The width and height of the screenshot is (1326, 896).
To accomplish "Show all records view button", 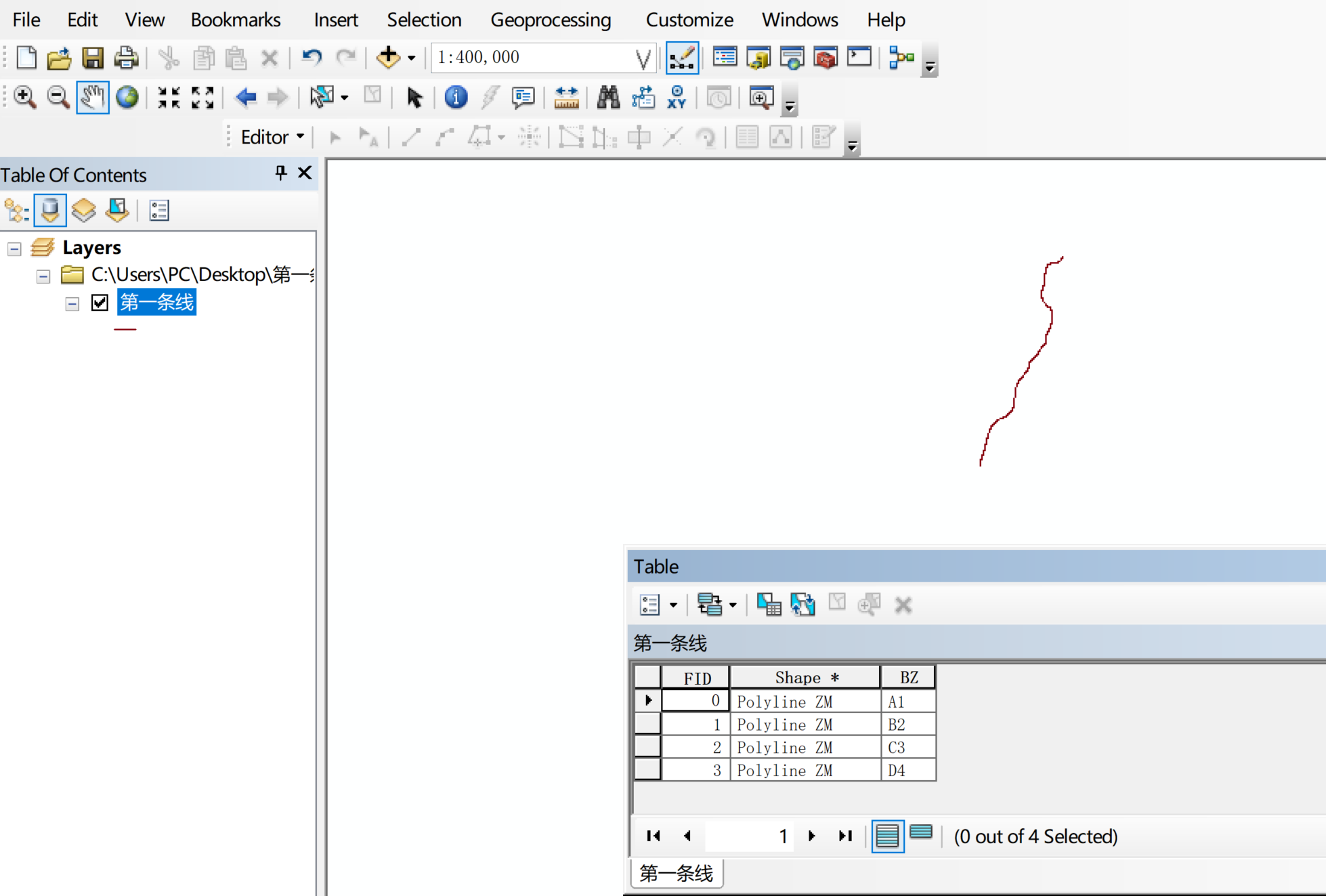I will click(x=887, y=836).
